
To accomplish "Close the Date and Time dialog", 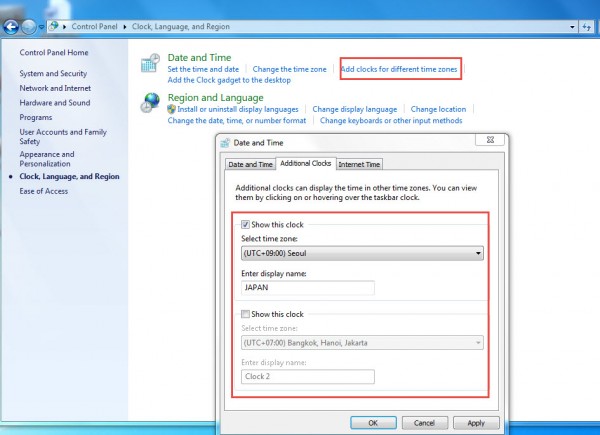I will (x=490, y=140).
